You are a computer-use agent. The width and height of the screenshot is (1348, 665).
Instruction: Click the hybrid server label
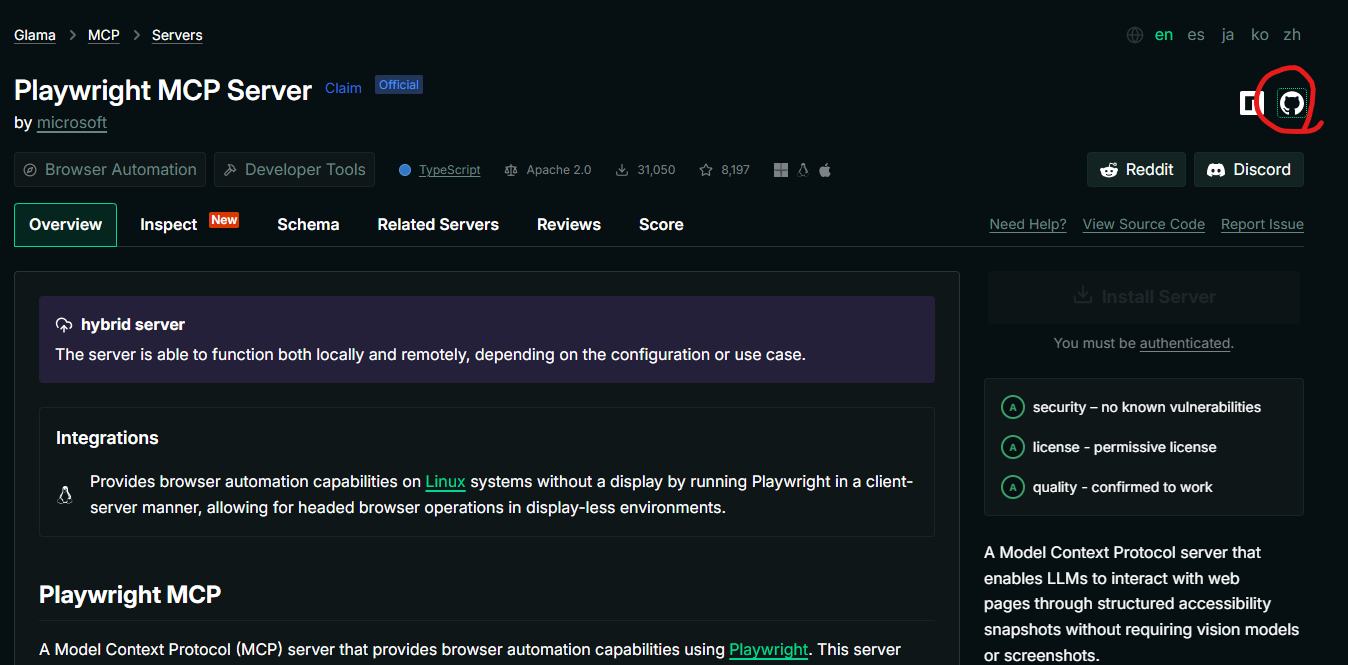133,325
